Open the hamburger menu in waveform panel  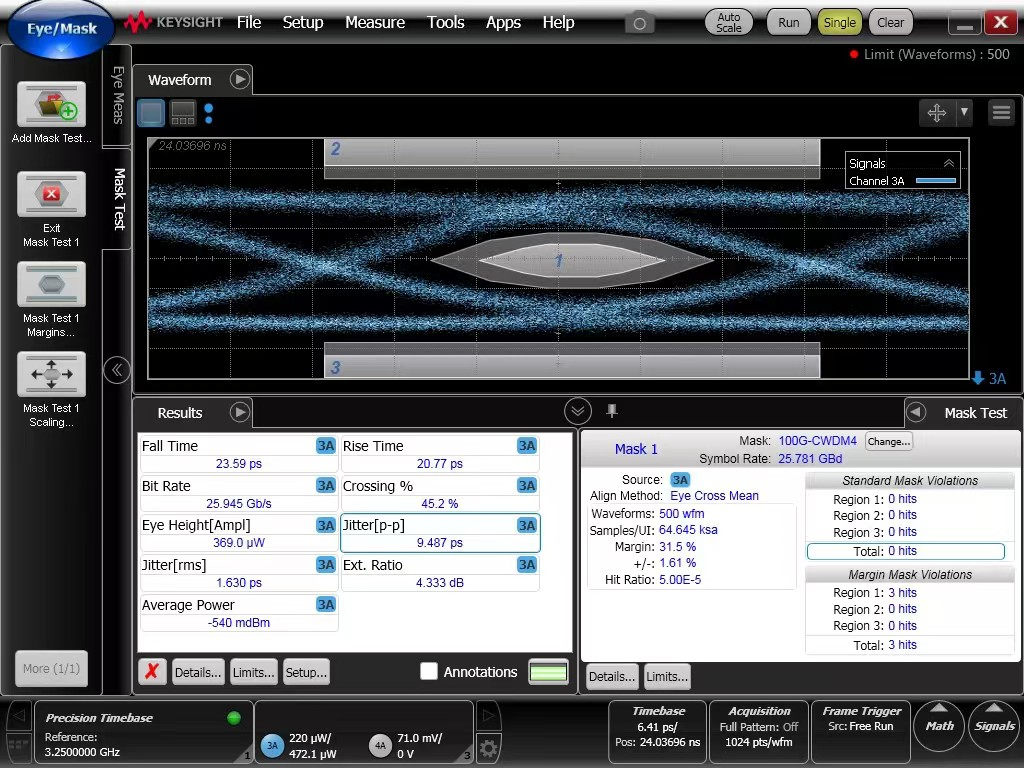1001,113
